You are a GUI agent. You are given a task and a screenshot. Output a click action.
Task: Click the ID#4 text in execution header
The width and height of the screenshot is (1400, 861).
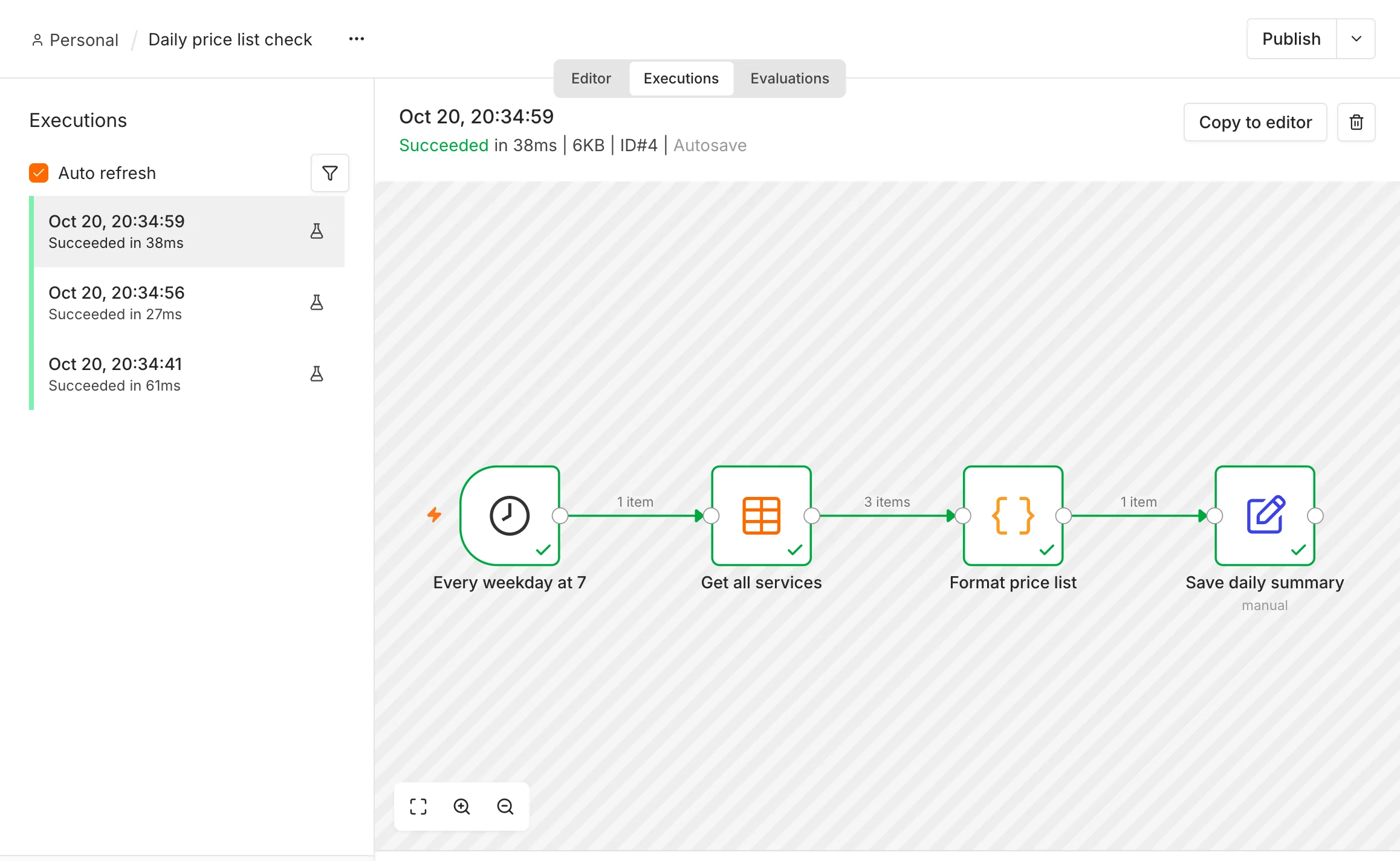tap(638, 146)
